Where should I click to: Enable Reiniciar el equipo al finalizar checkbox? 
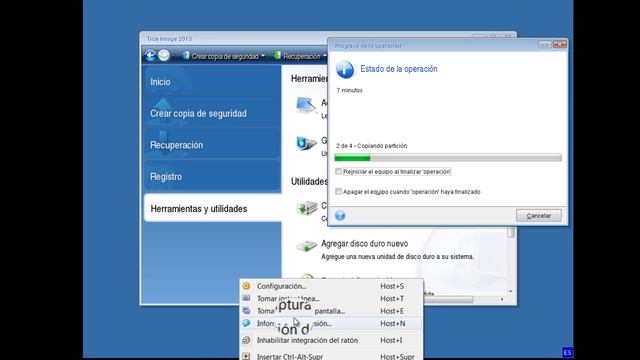338,172
